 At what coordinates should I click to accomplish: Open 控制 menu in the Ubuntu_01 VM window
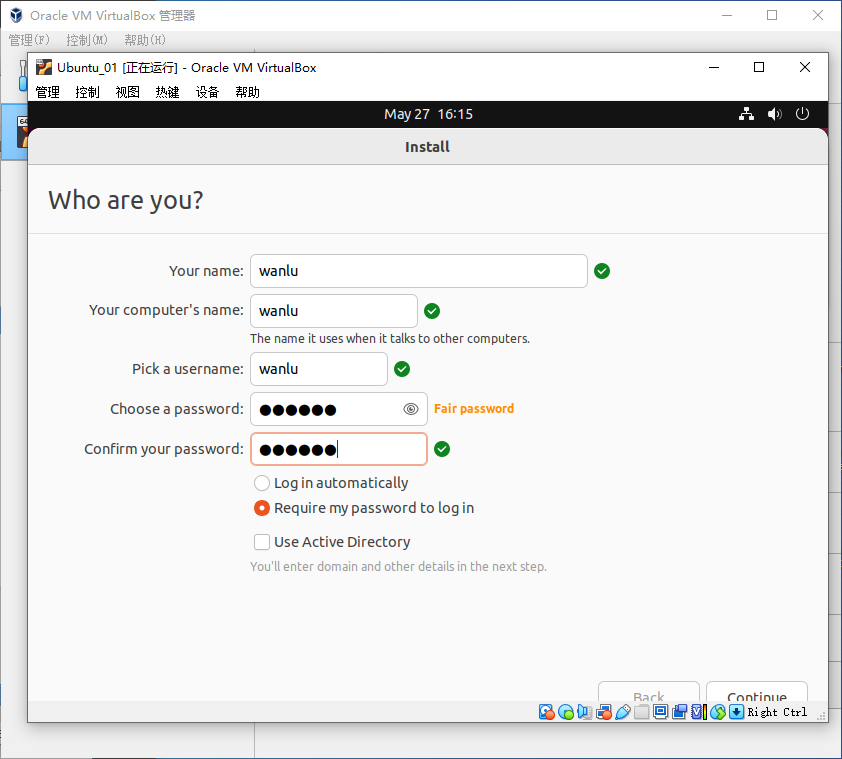(88, 92)
